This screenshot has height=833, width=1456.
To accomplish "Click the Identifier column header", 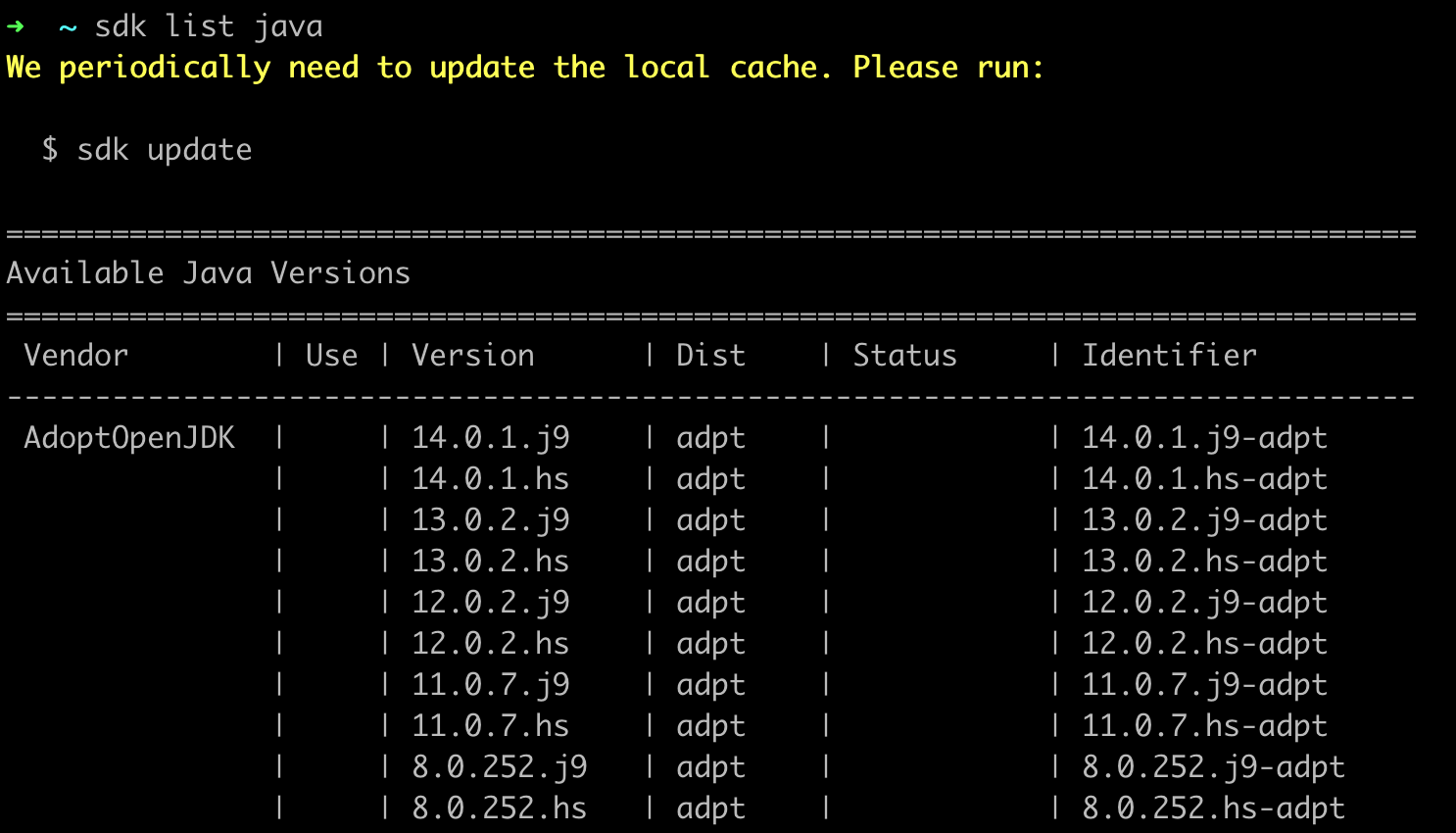I will tap(1168, 355).
